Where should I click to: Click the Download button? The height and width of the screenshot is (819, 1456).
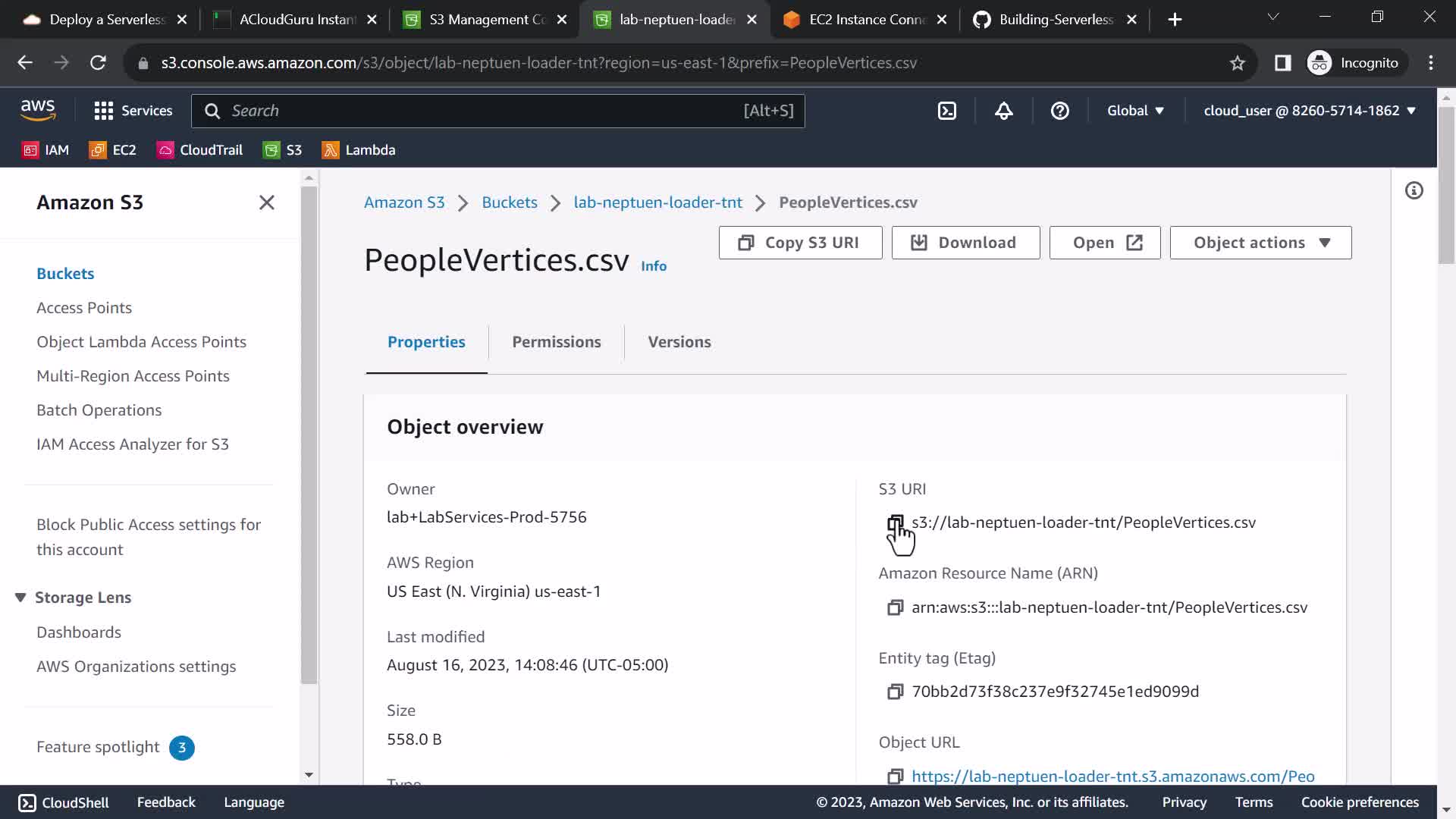coord(965,243)
